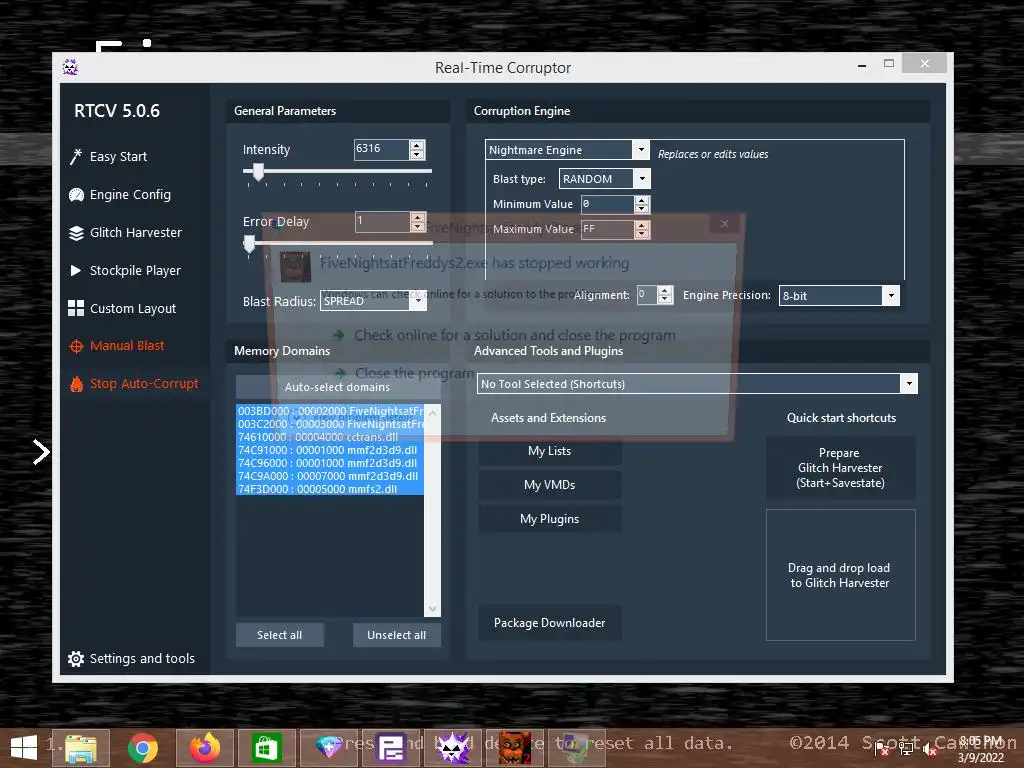This screenshot has width=1024, height=768.
Task: Click Error Delay value field
Action: (382, 222)
